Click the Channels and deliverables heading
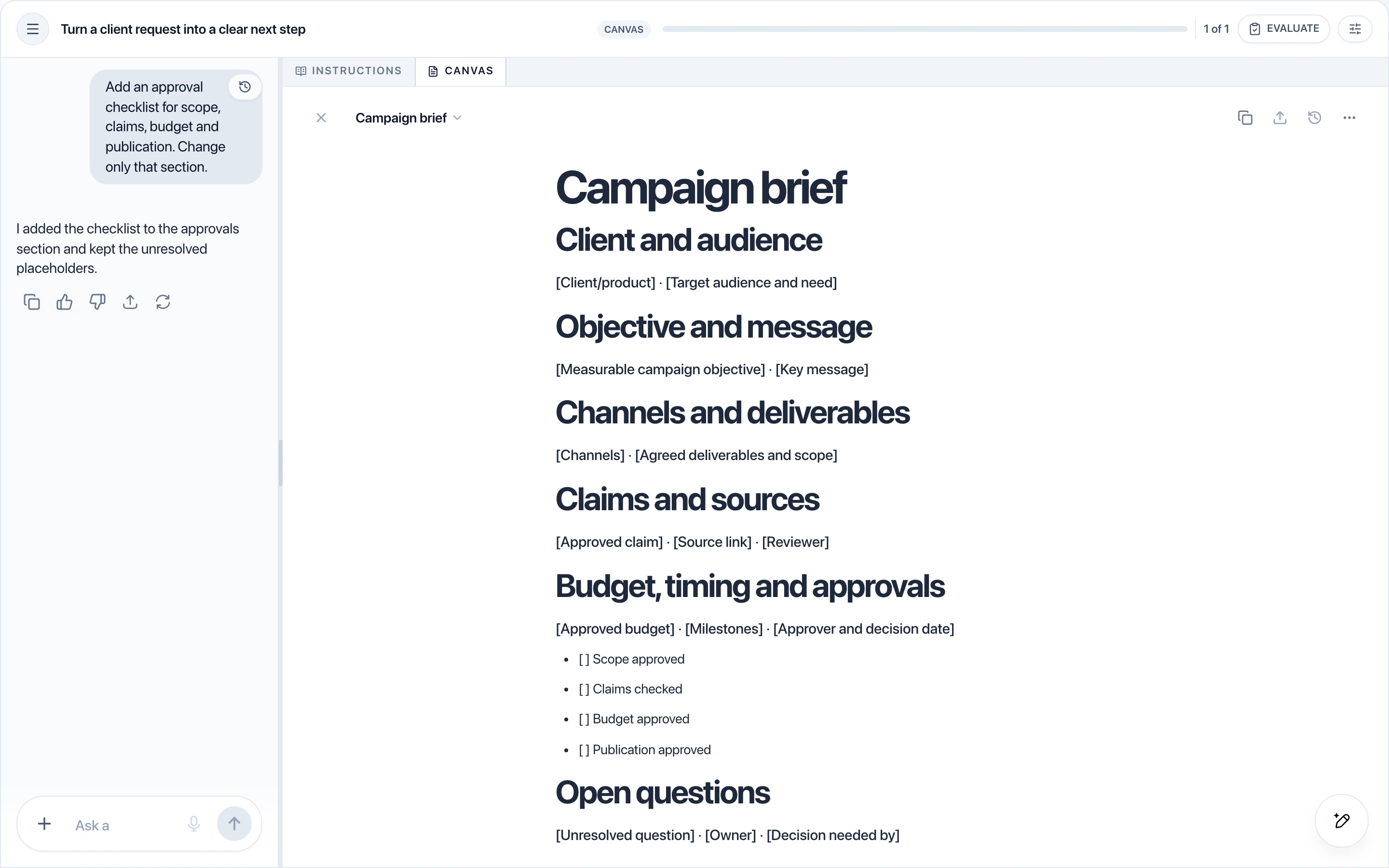Image resolution: width=1389 pixels, height=868 pixels. [733, 413]
